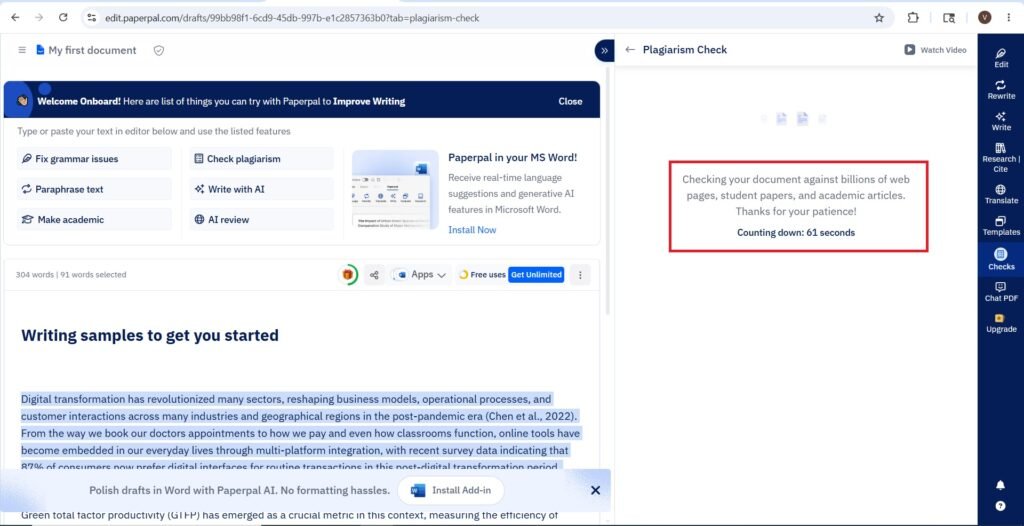The image size is (1024, 526).
Task: Click the heading Writing samples to get you started
Action: click(x=150, y=335)
